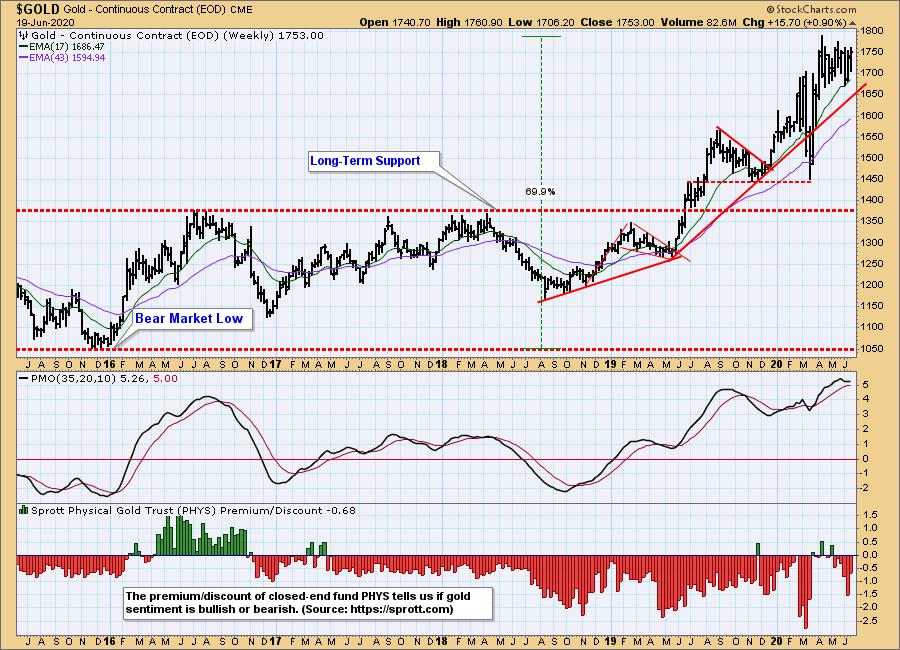This screenshot has height=650, width=900.
Task: Click the Close 1753.00 value
Action: point(617,22)
